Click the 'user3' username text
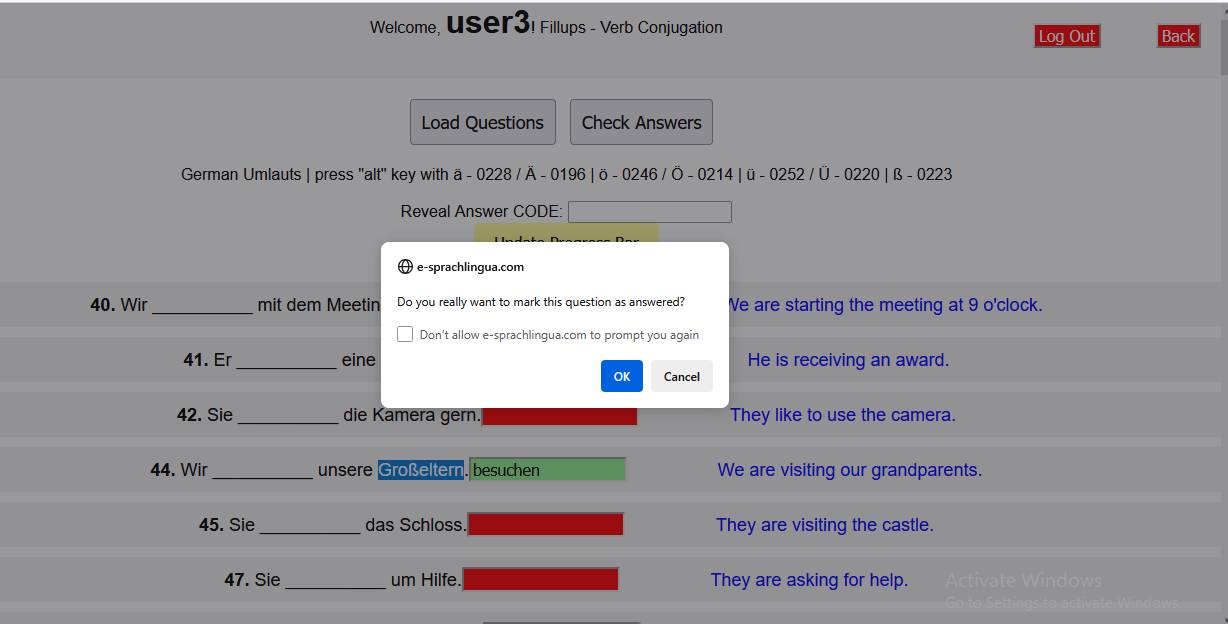 [488, 22]
